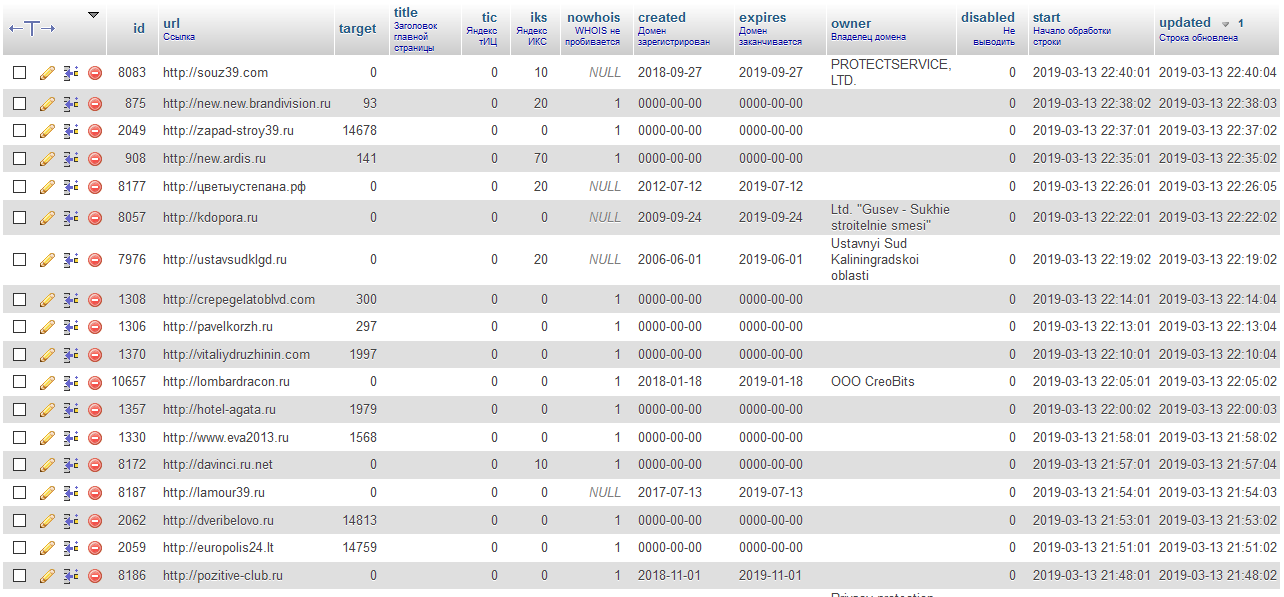Click the sort arrow in the updated header
The image size is (1284, 597).
(x=1225, y=24)
